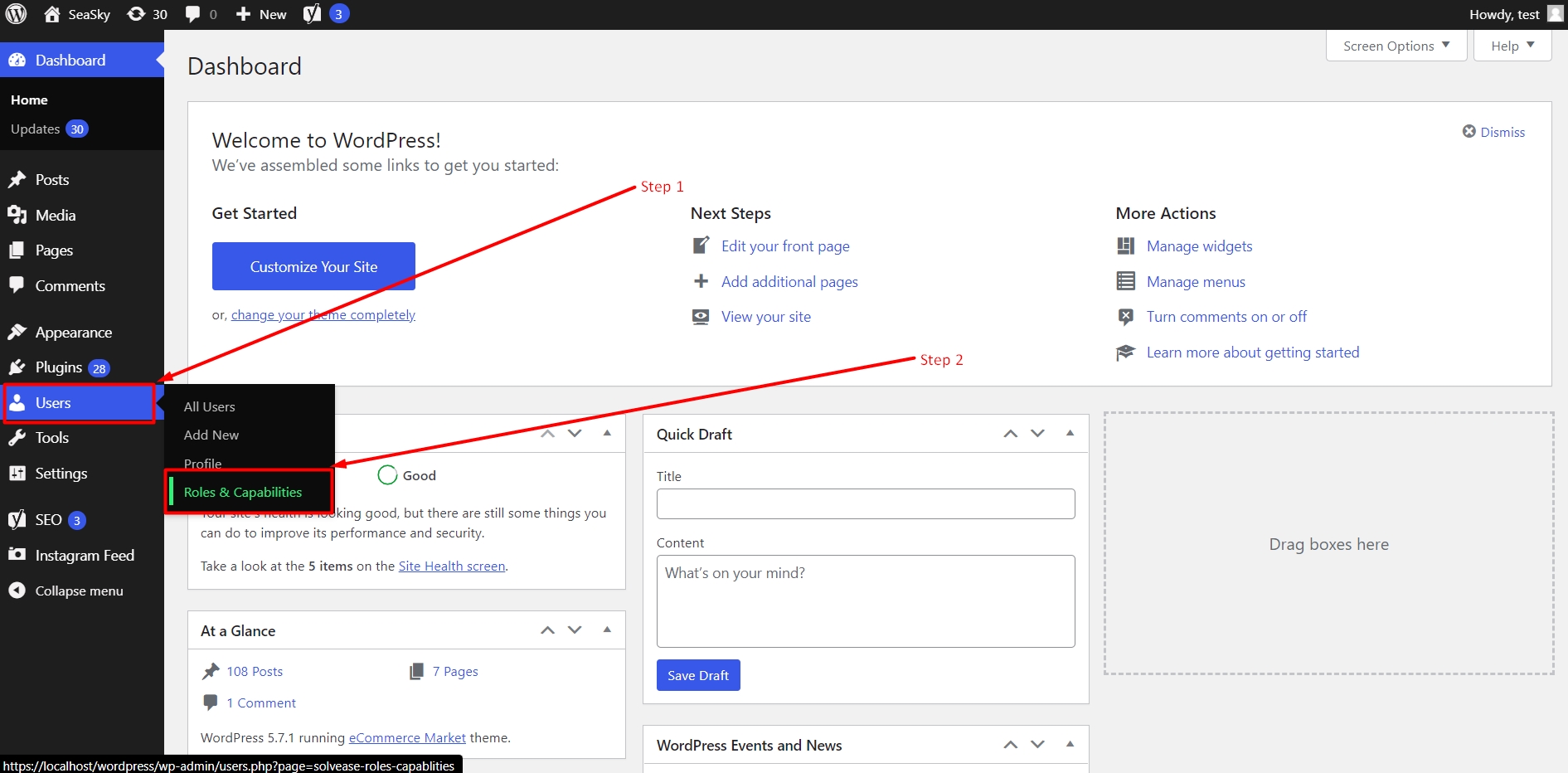This screenshot has width=1568, height=773.
Task: Click the Manage widgets icon
Action: click(1125, 246)
